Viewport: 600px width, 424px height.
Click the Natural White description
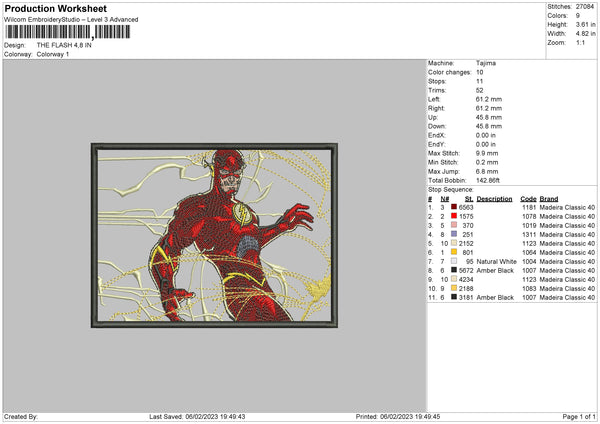coord(496,261)
